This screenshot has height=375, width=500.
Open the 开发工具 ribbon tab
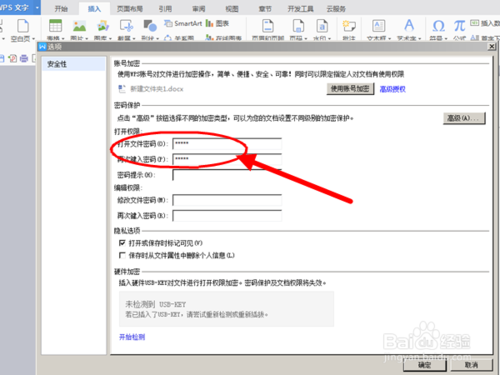(x=300, y=9)
